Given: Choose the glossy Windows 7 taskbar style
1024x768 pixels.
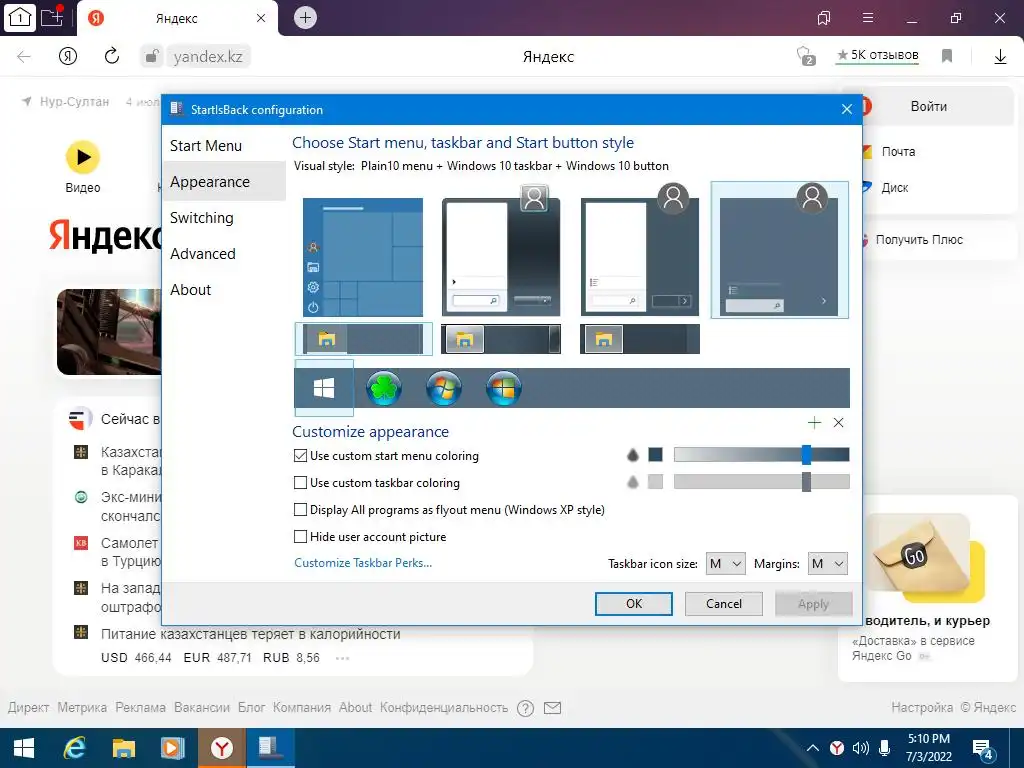Looking at the screenshot, I should click(x=501, y=340).
